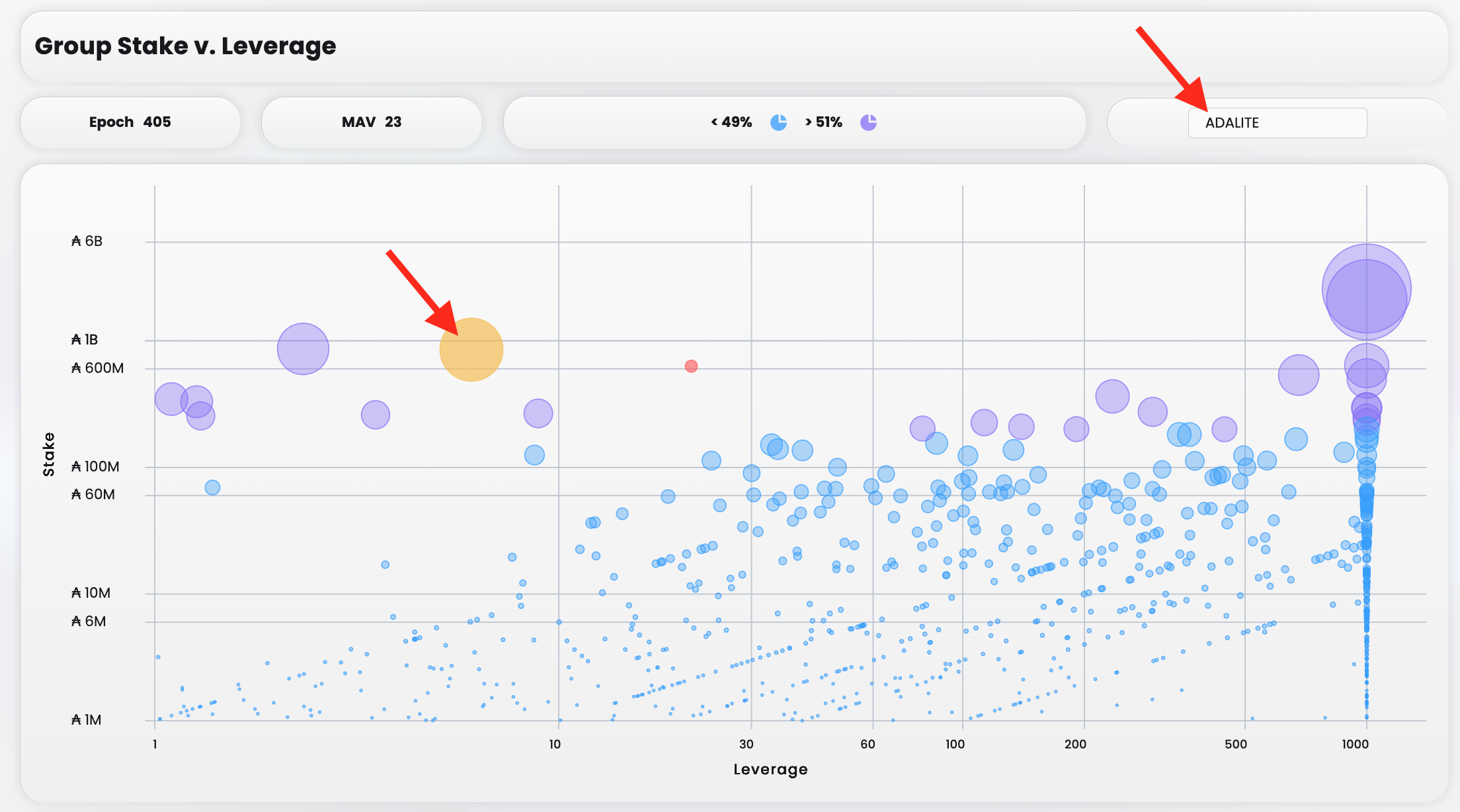Screen dimensions: 1460x812
Task: Select the MAV 23 panel
Action: (x=371, y=122)
